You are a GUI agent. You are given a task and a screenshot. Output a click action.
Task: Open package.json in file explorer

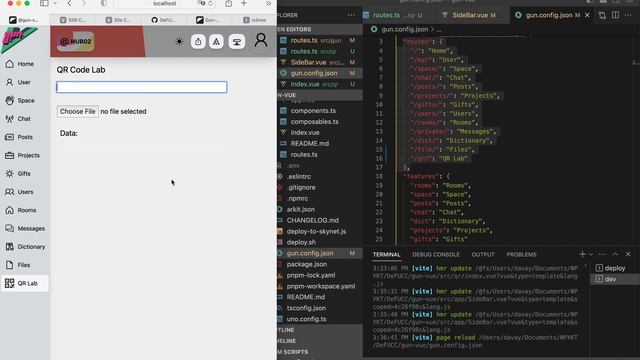point(320,264)
